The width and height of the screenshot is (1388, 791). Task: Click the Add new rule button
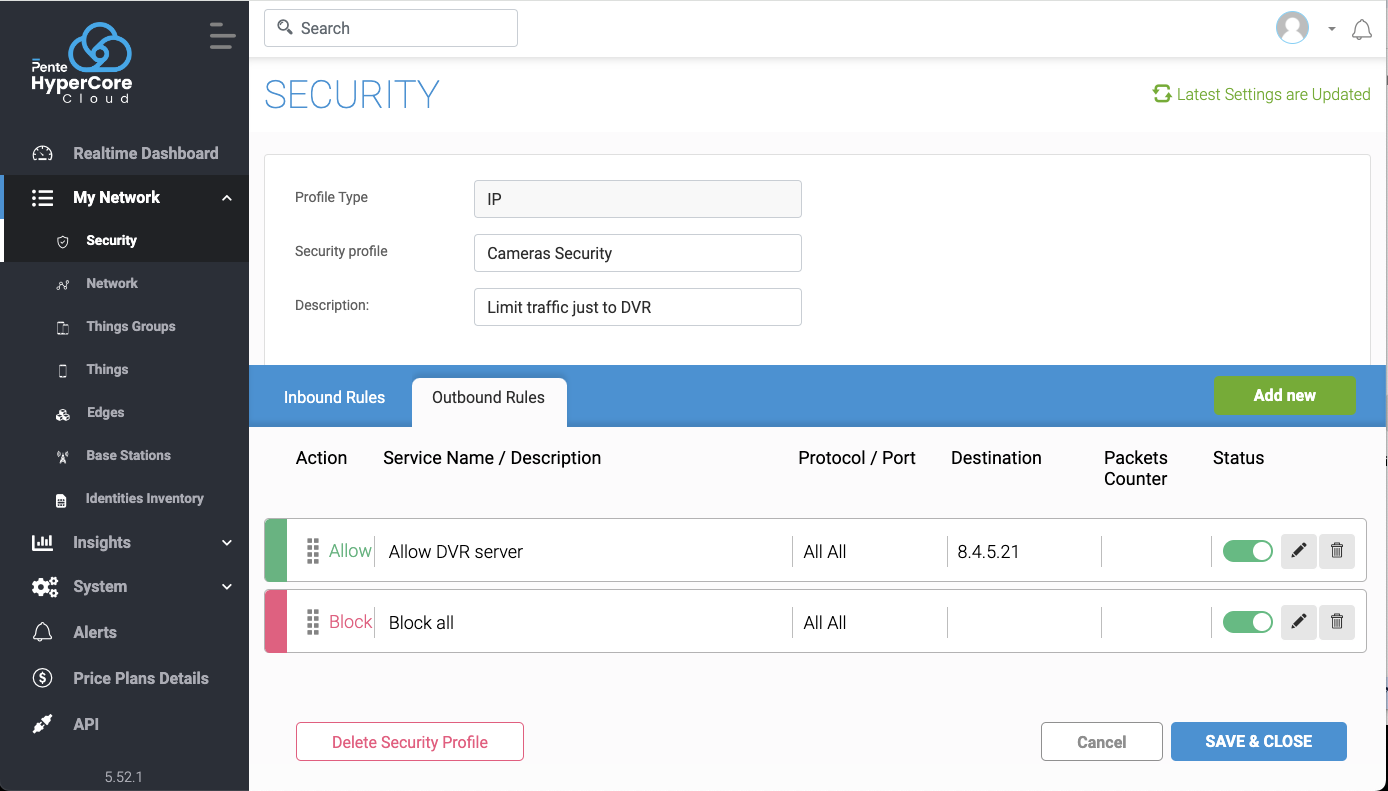(x=1284, y=395)
